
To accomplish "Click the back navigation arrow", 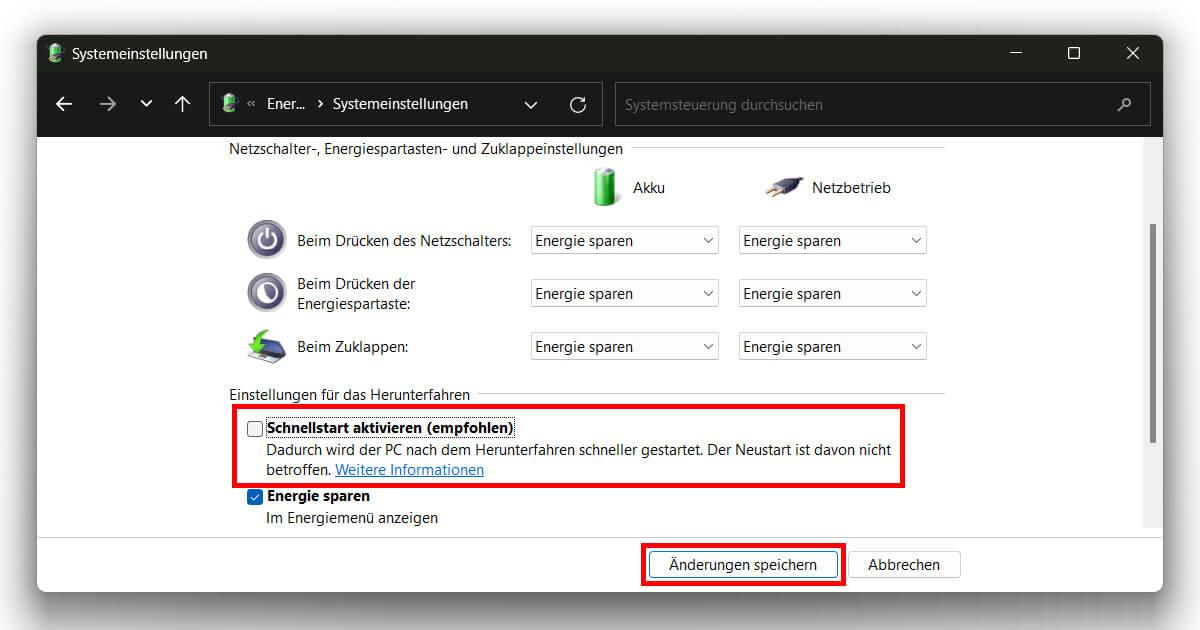I will pyautogui.click(x=64, y=104).
